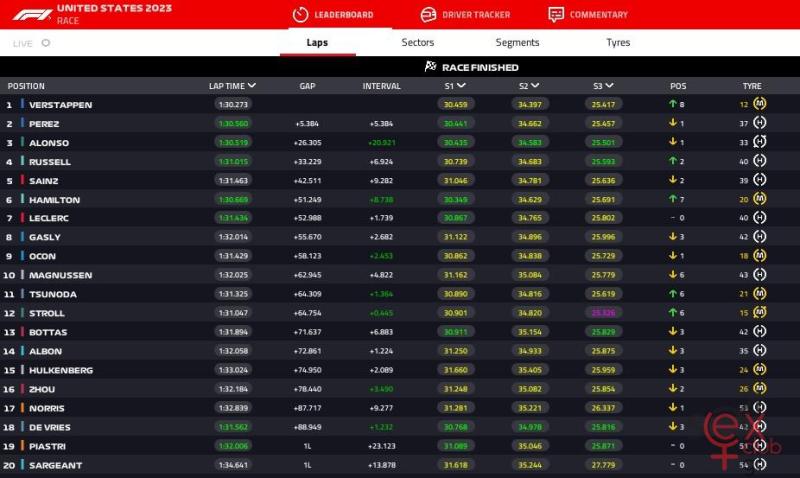Click Alonso's hard tyre icon
Image resolution: width=800 pixels, height=478 pixels.
[760, 142]
